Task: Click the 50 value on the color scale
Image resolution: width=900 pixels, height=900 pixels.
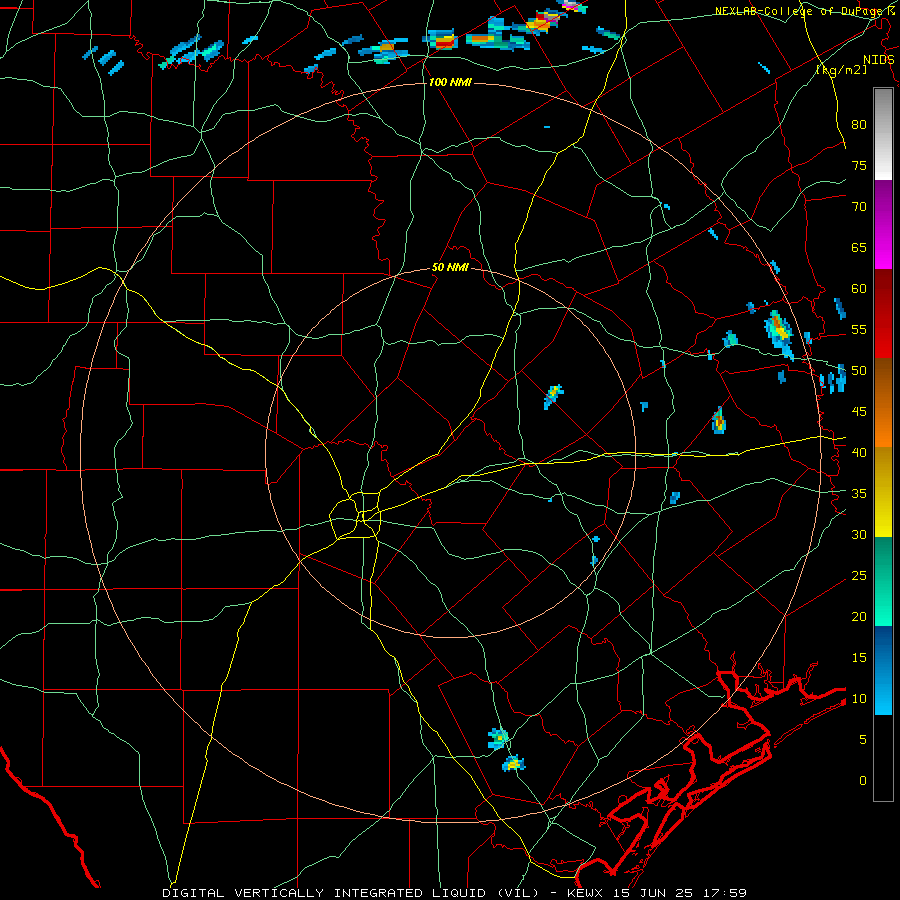Action: pos(859,371)
